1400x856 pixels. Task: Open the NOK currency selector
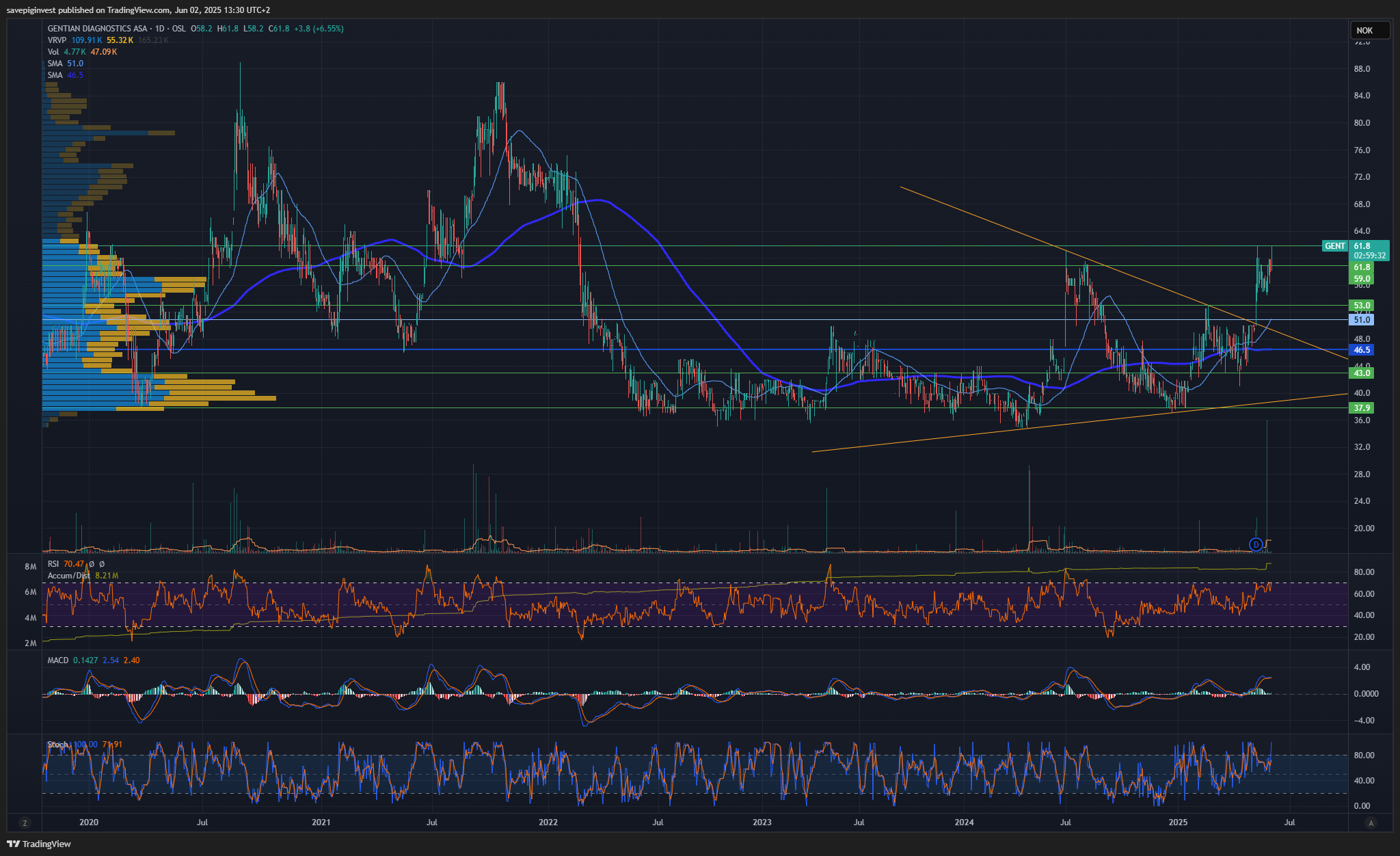[x=1369, y=30]
